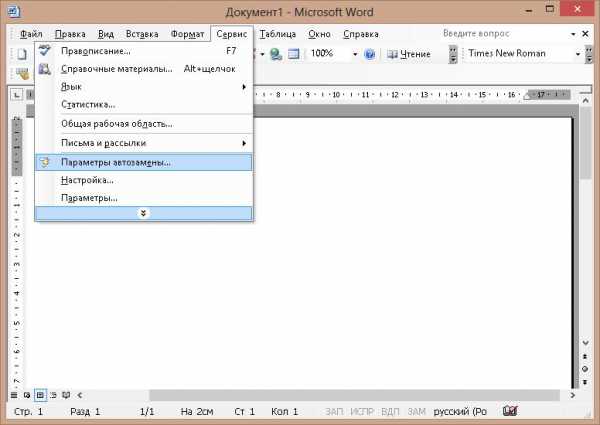Choose Справочные материалы... menu item
600x425 pixels.
[143, 69]
